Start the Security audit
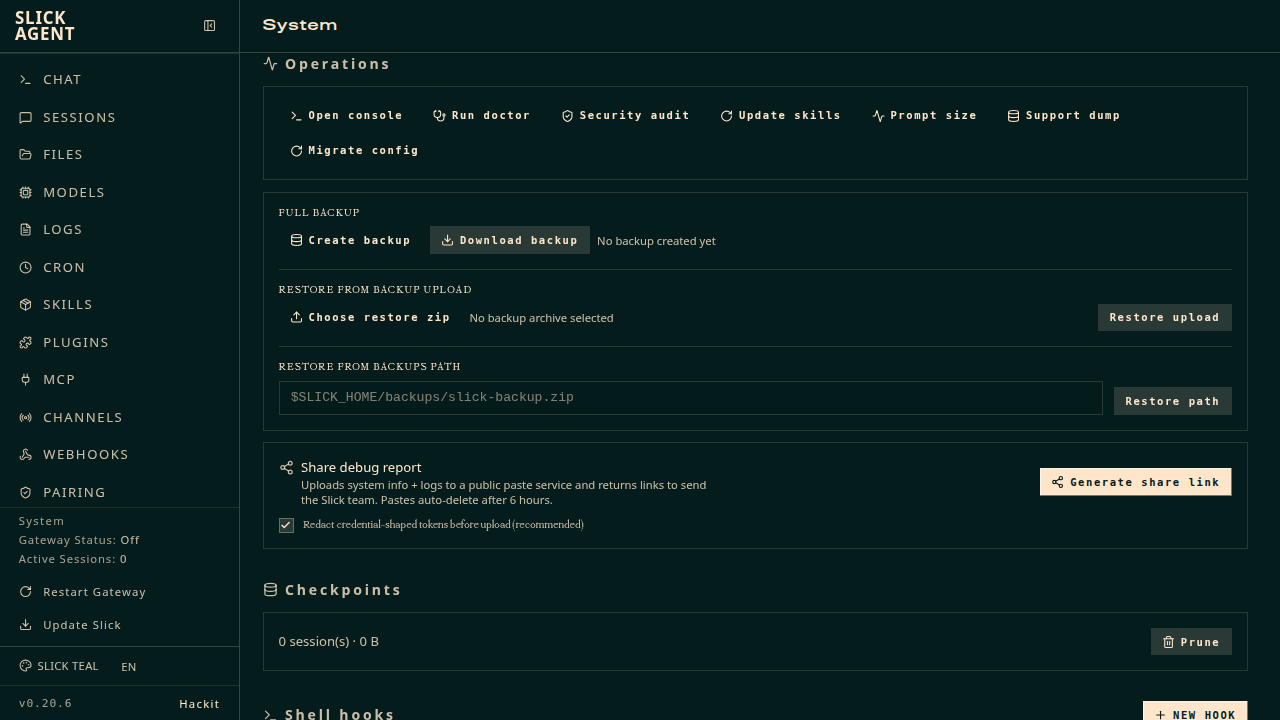 coord(625,115)
